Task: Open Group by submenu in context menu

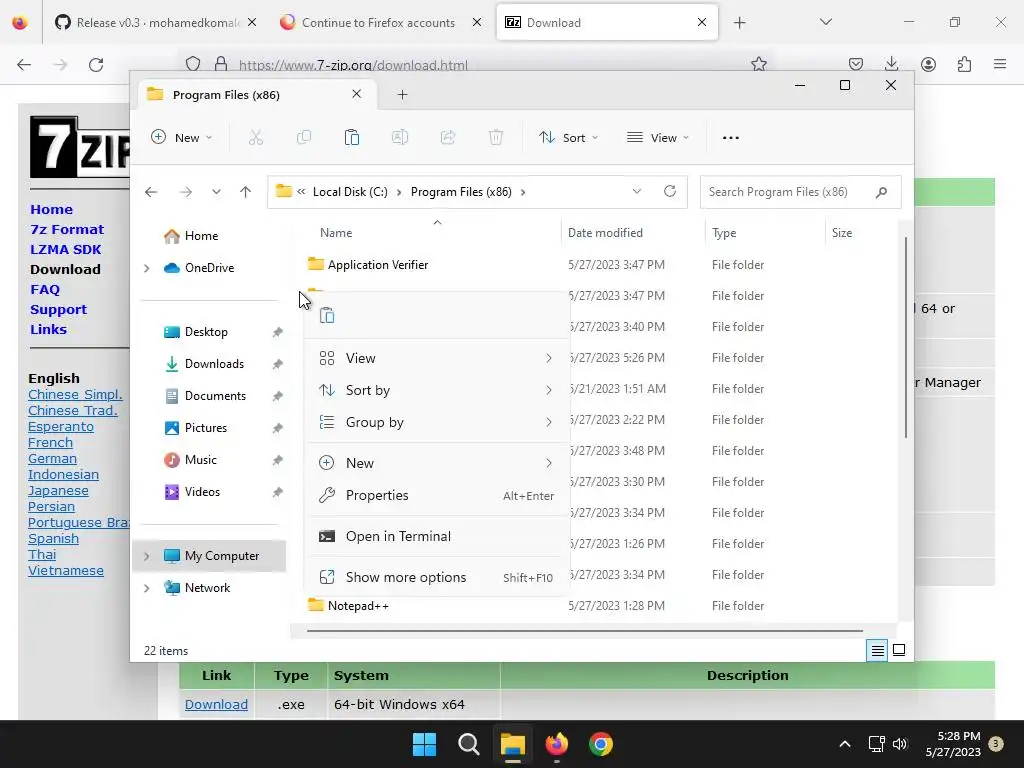Action: (436, 422)
